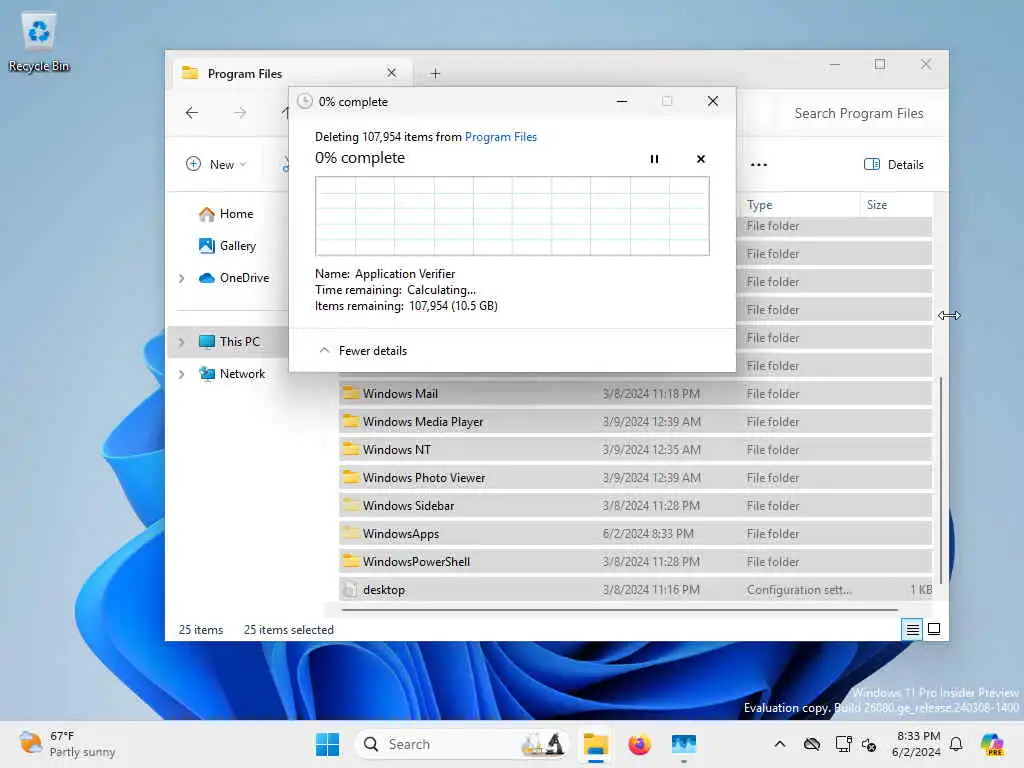Image resolution: width=1024 pixels, height=768 pixels.
Task: Click the muted volume tray icon
Action: tap(869, 744)
